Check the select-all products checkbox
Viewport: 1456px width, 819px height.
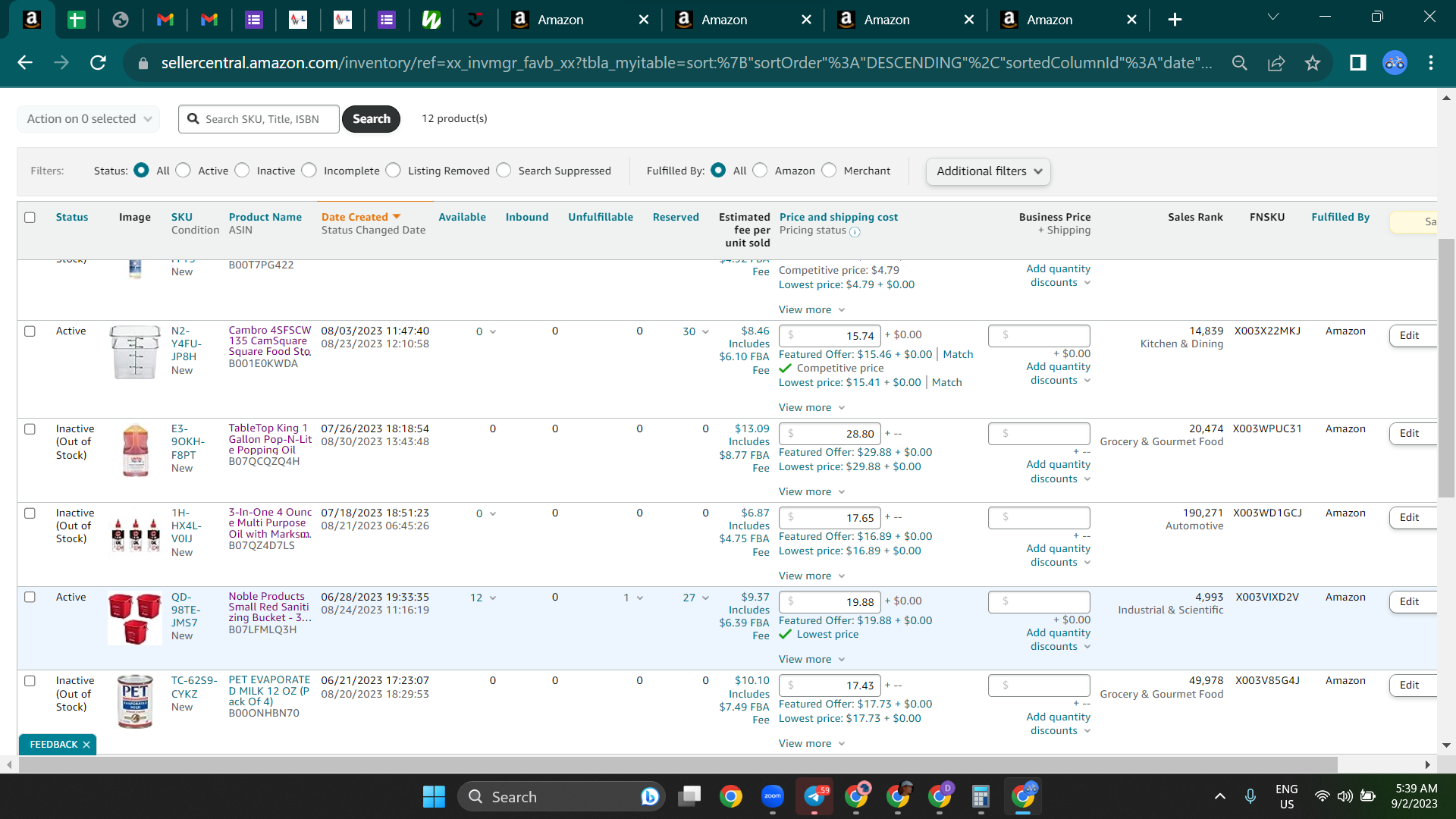click(x=30, y=218)
